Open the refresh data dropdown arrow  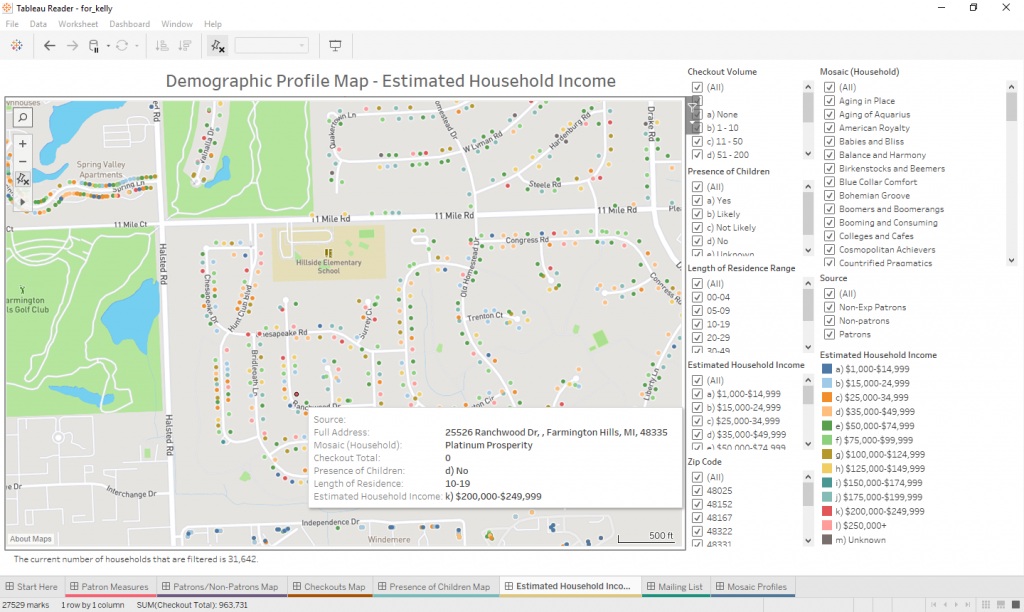(x=135, y=45)
